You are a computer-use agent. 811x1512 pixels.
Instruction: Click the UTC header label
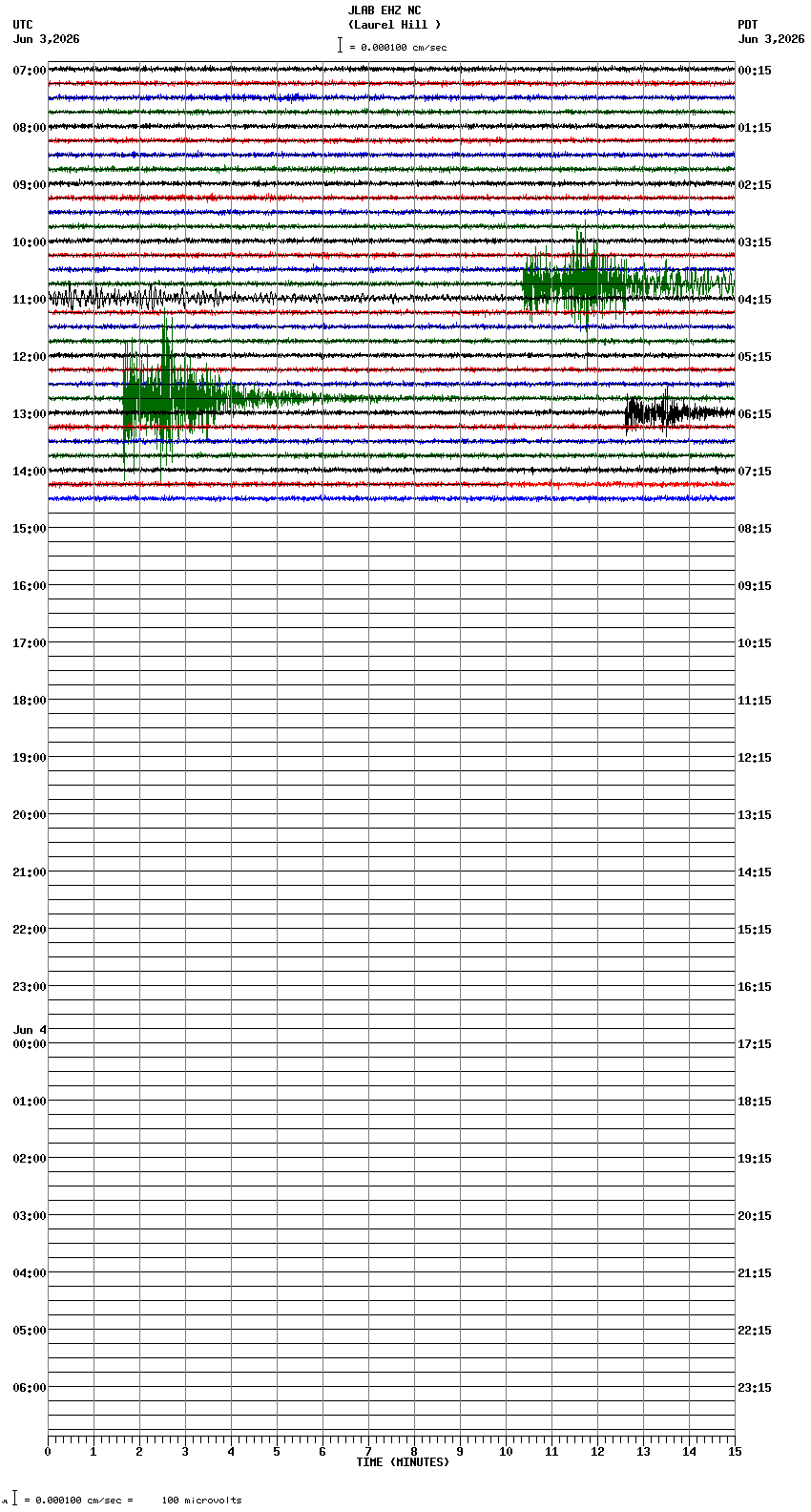click(x=23, y=25)
